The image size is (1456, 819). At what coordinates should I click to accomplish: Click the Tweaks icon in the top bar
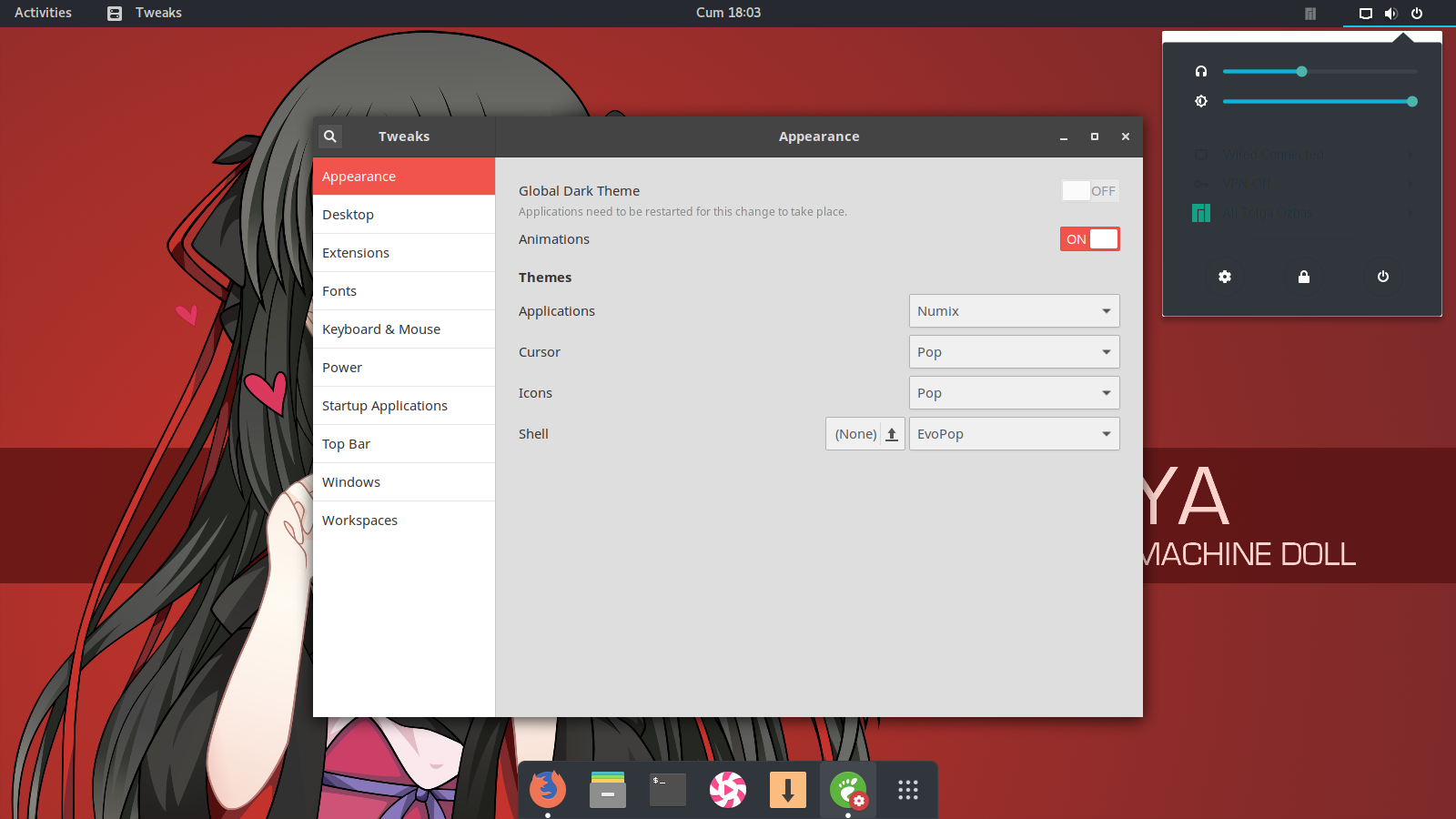click(x=115, y=14)
